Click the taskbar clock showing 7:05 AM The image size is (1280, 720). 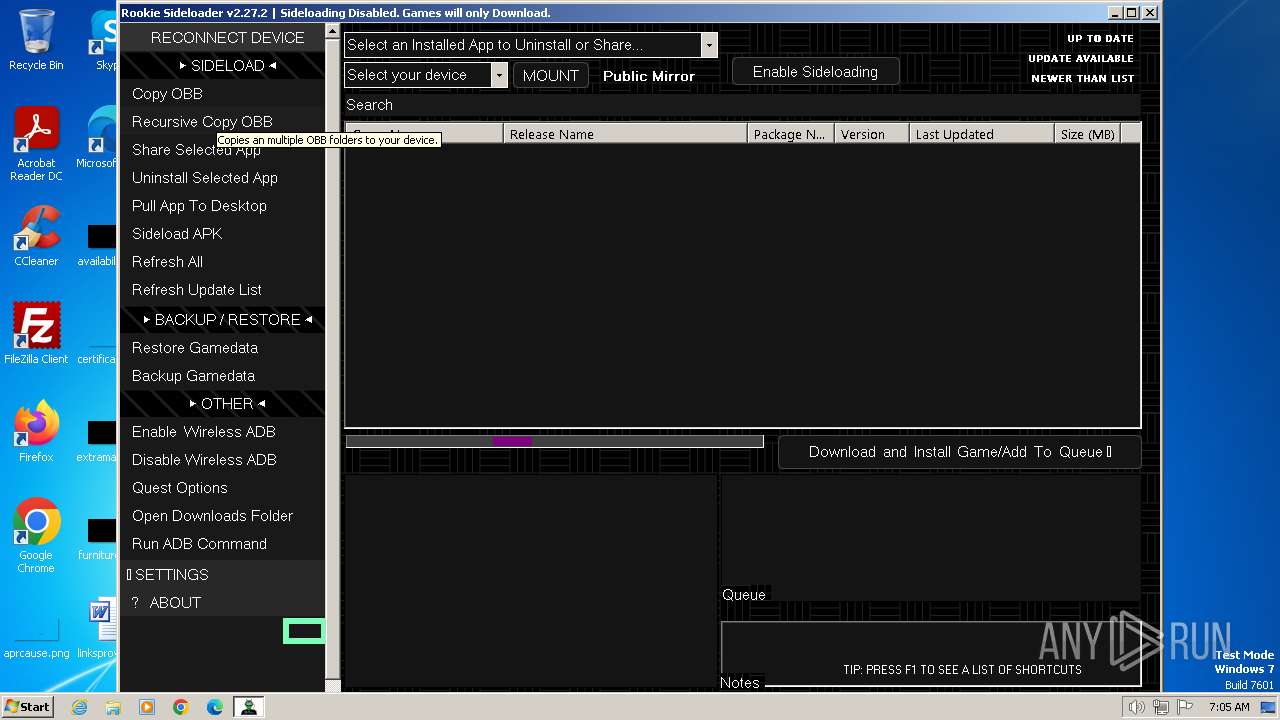(1229, 707)
